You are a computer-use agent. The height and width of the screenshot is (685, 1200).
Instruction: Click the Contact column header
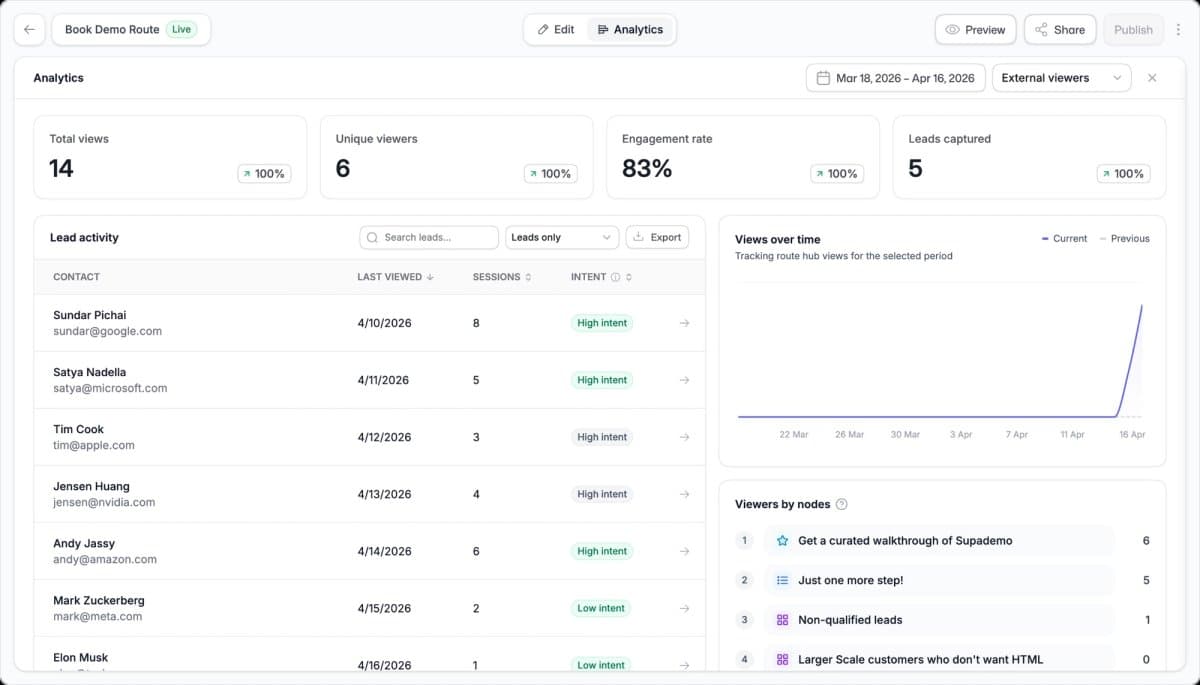pos(77,277)
